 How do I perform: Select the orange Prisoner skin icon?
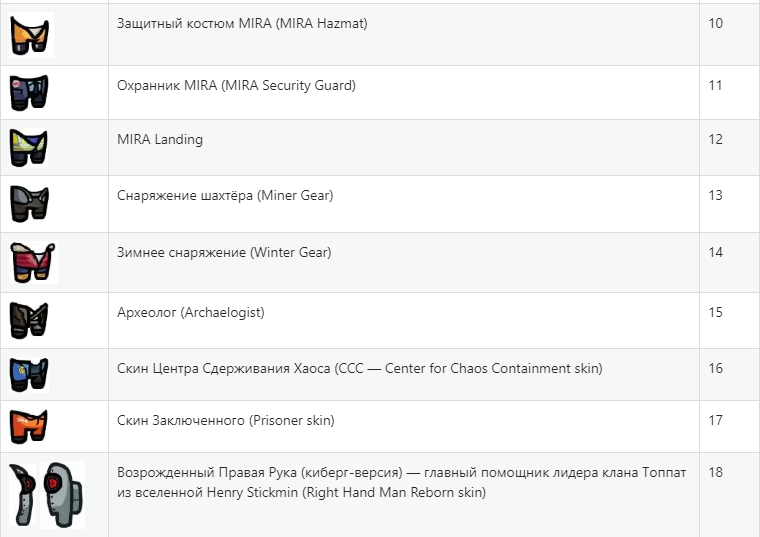[29, 426]
